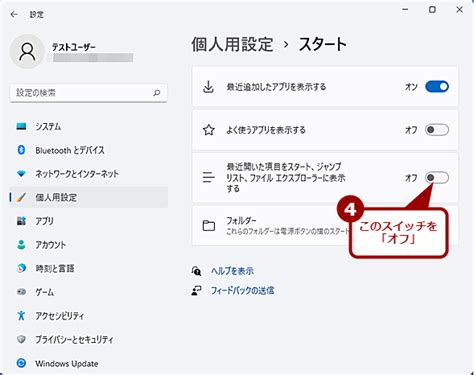Click the star icon for most used apps
474x375 pixels.
coord(209,130)
